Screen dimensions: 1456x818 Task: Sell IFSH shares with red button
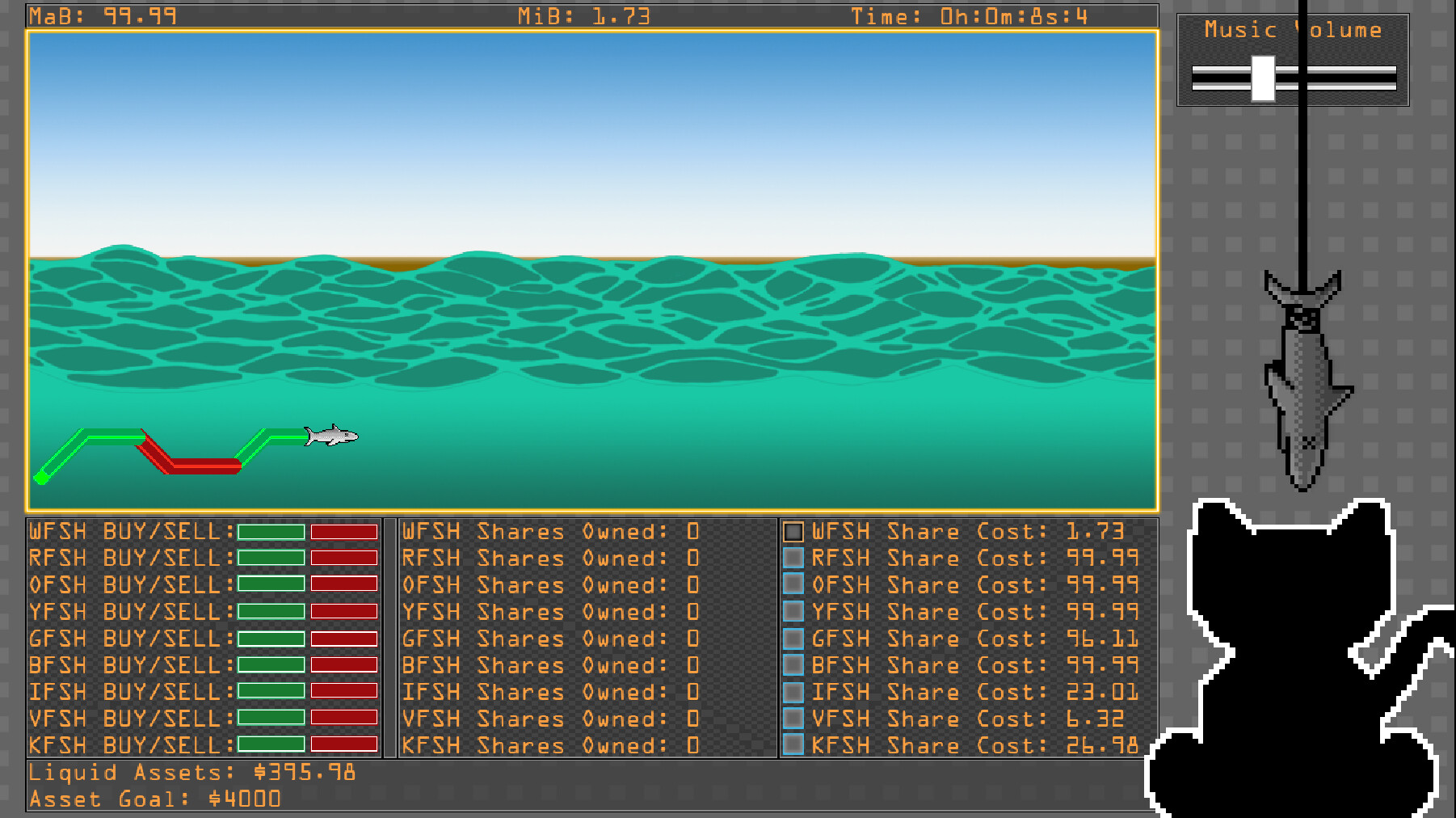(344, 692)
